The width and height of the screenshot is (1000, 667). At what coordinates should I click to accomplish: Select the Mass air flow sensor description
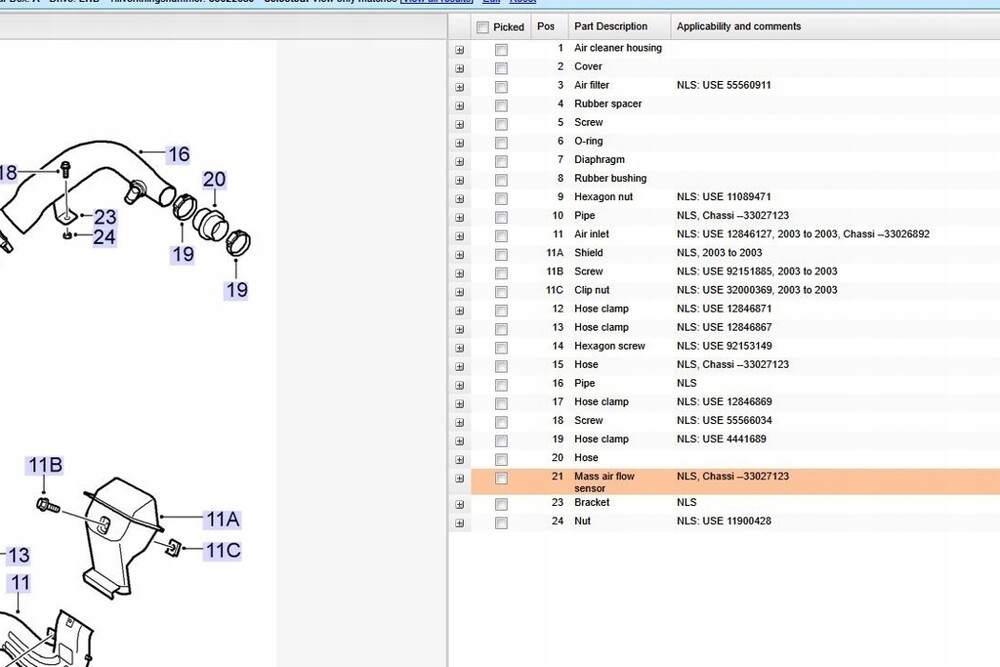click(604, 482)
